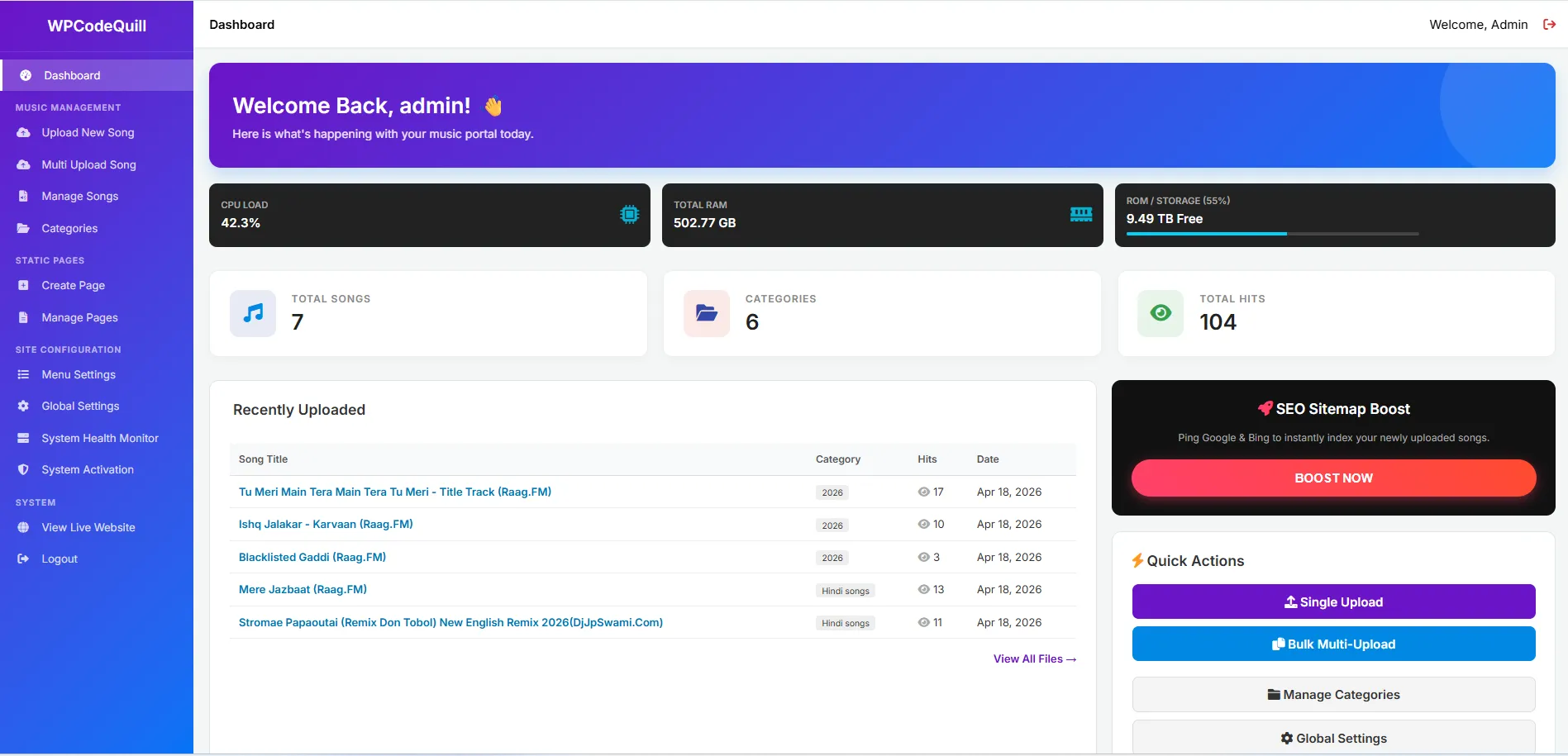Click the open folder icon in Categories card

(706, 313)
